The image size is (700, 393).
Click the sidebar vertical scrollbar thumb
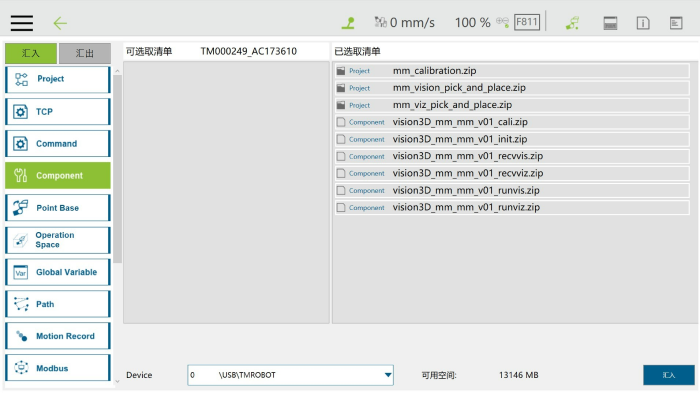[x=117, y=170]
